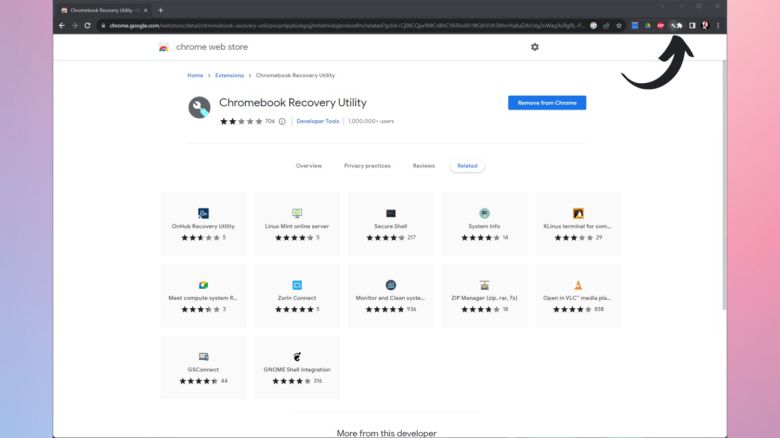Open the Chrome three-dot menu
The height and width of the screenshot is (438, 780).
(x=718, y=25)
